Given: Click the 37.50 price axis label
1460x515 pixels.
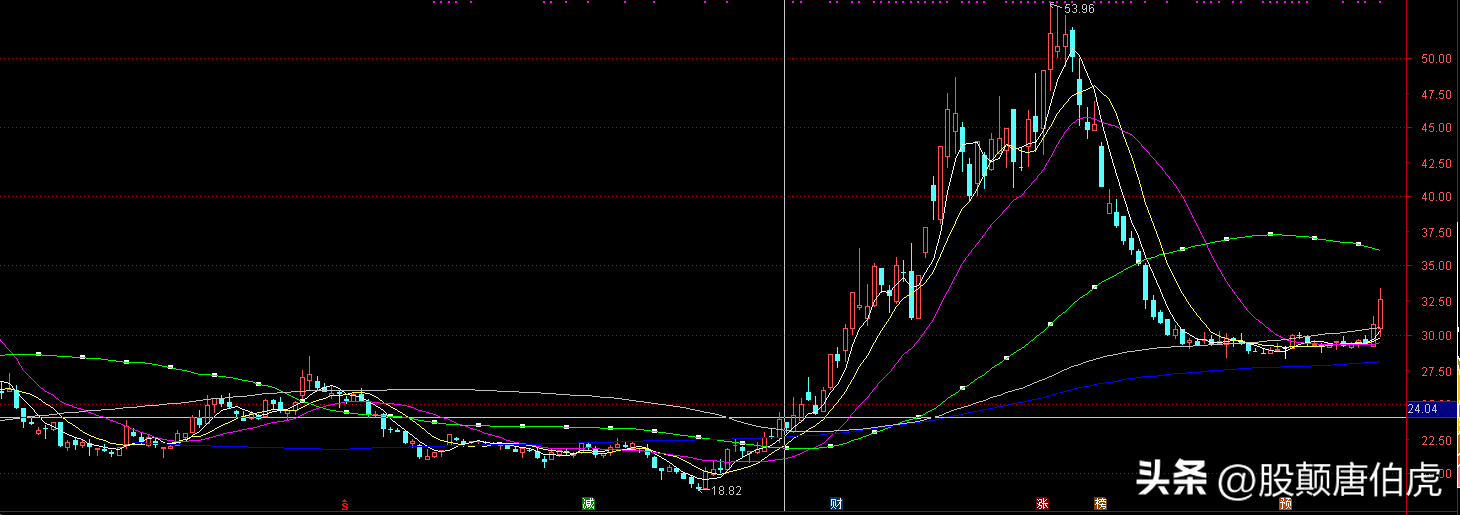Looking at the screenshot, I should 1436,233.
